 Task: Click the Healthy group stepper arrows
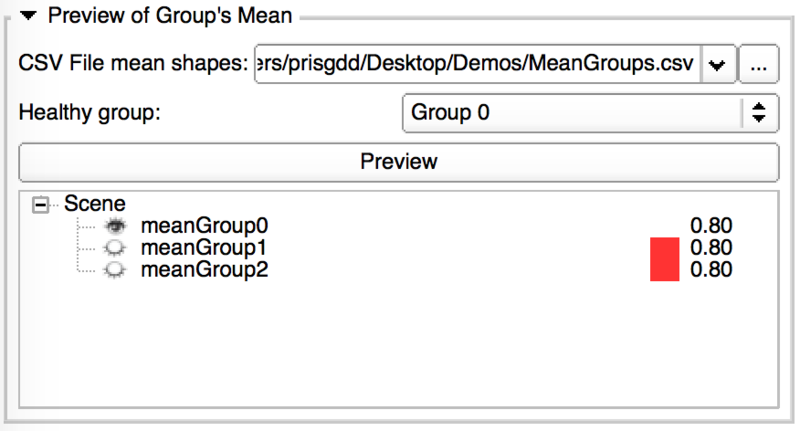coord(759,112)
